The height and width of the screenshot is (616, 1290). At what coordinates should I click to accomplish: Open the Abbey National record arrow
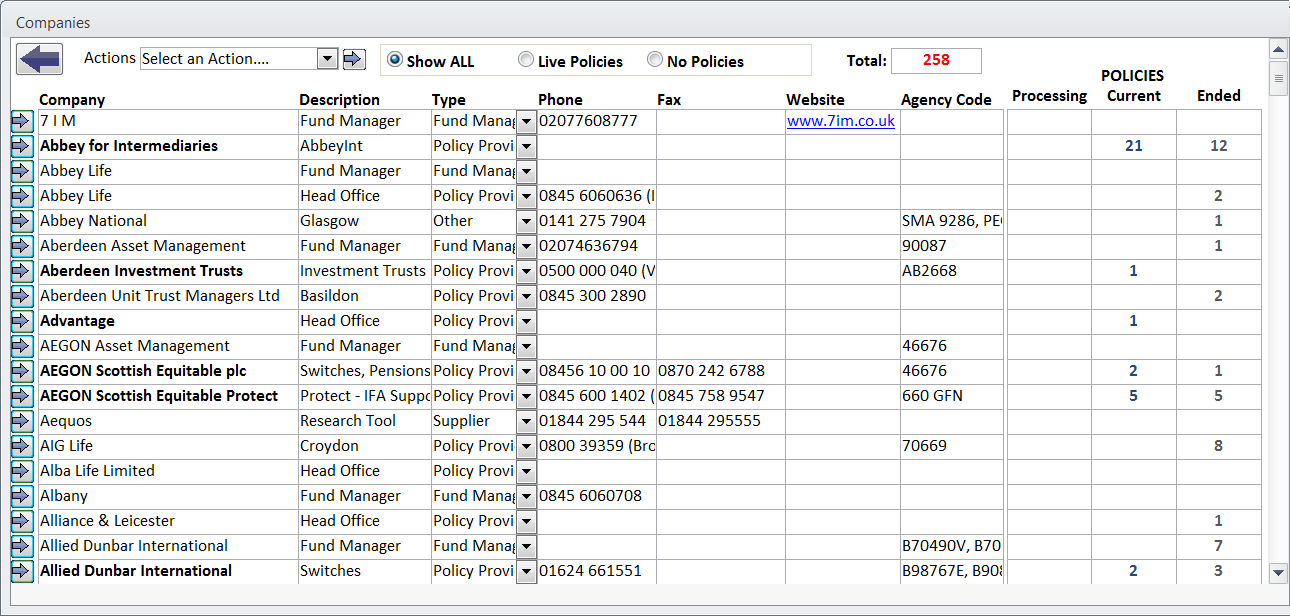22,221
